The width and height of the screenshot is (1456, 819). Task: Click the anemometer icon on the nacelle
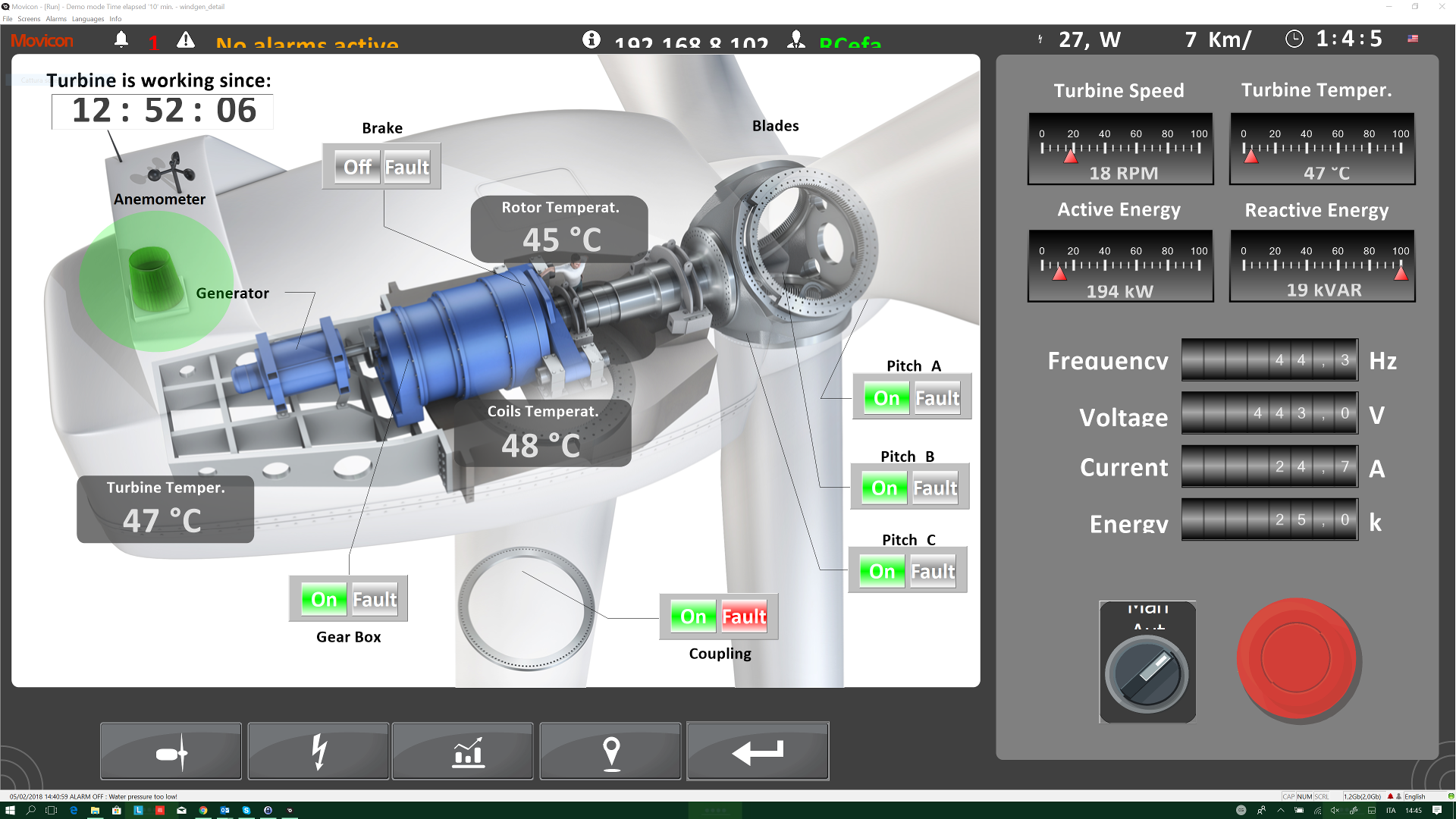pos(171,171)
